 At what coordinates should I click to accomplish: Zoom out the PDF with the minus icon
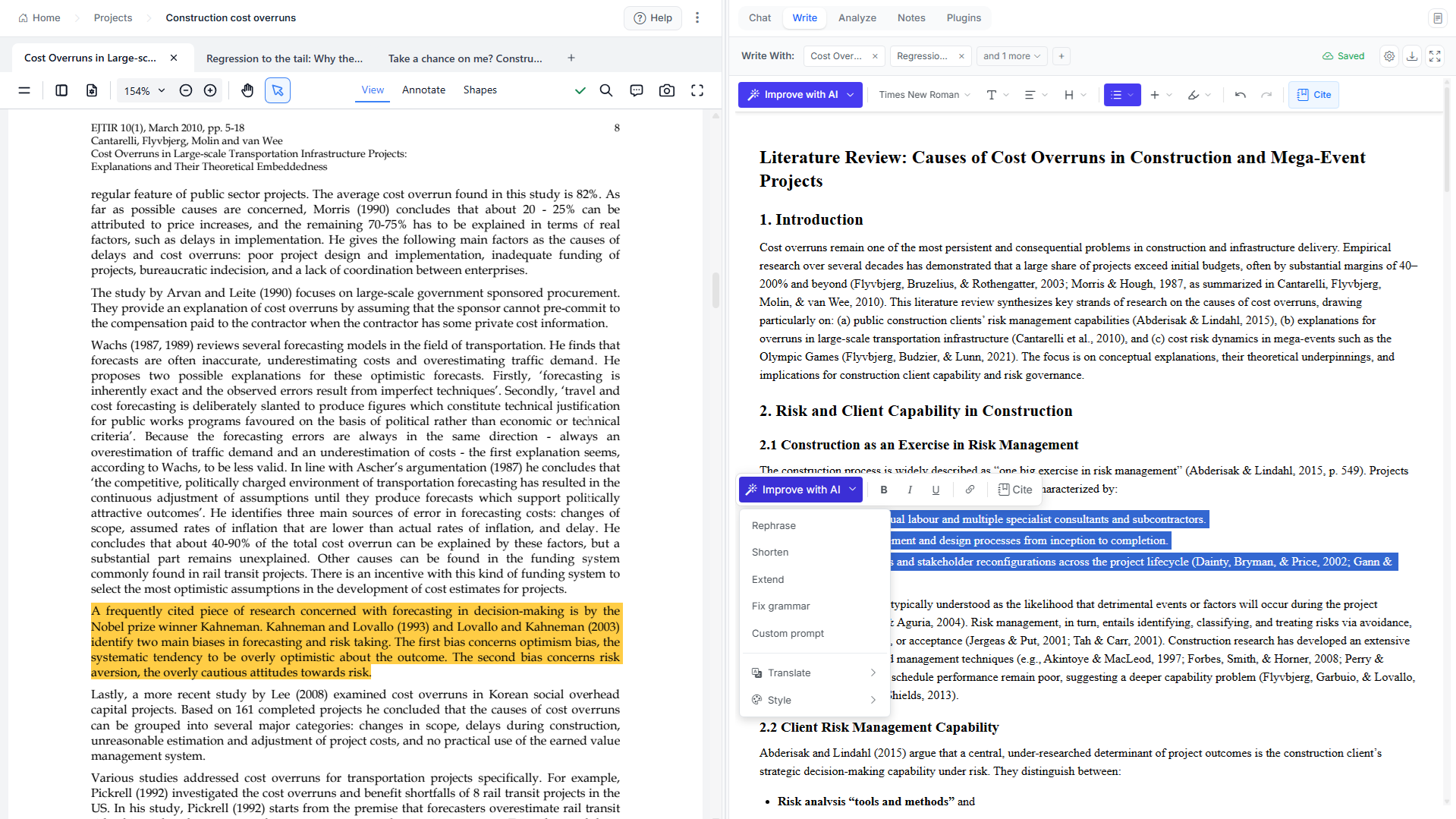186,90
